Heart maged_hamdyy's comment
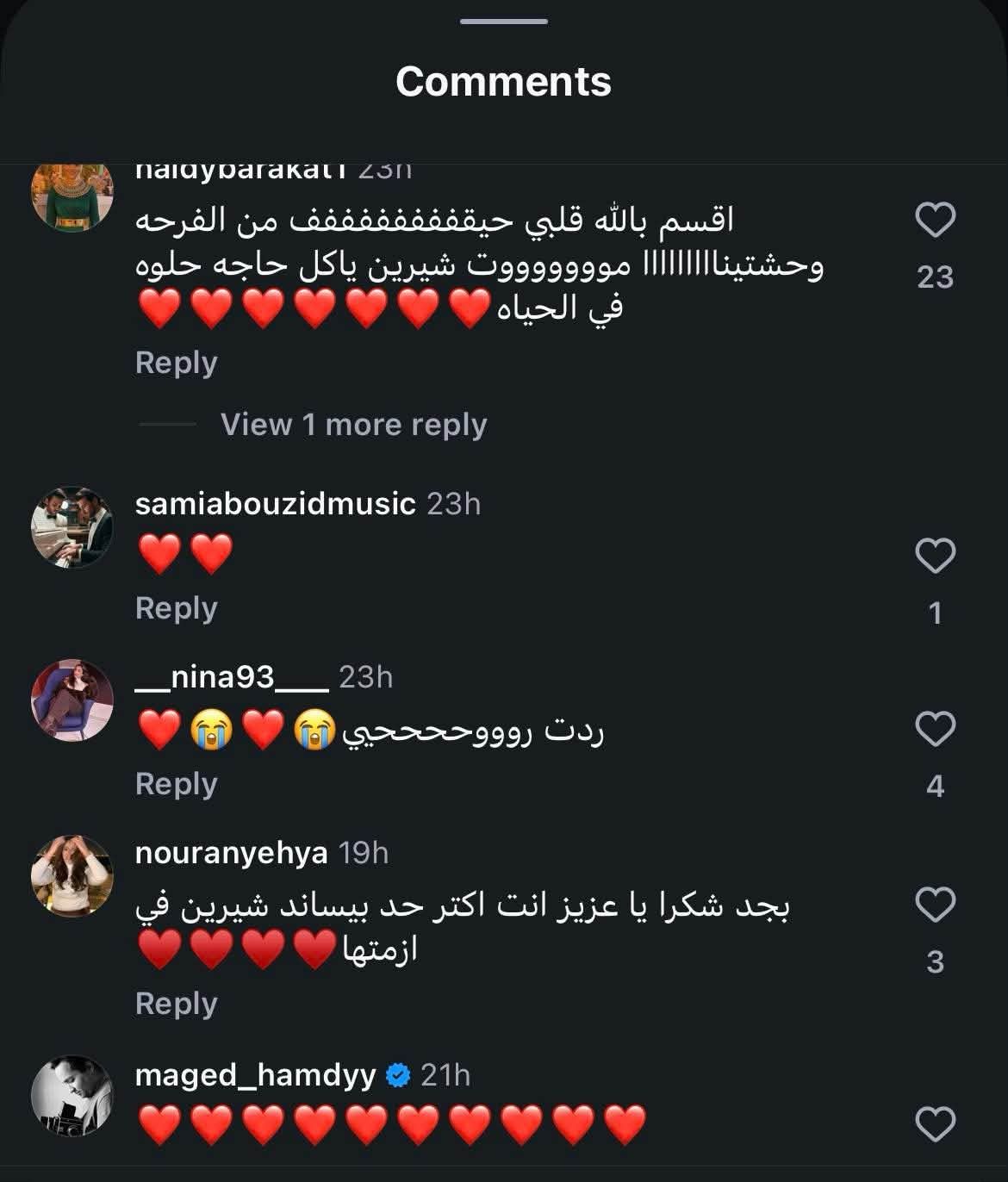Screen dimensions: 1008x1182 pos(935,1124)
